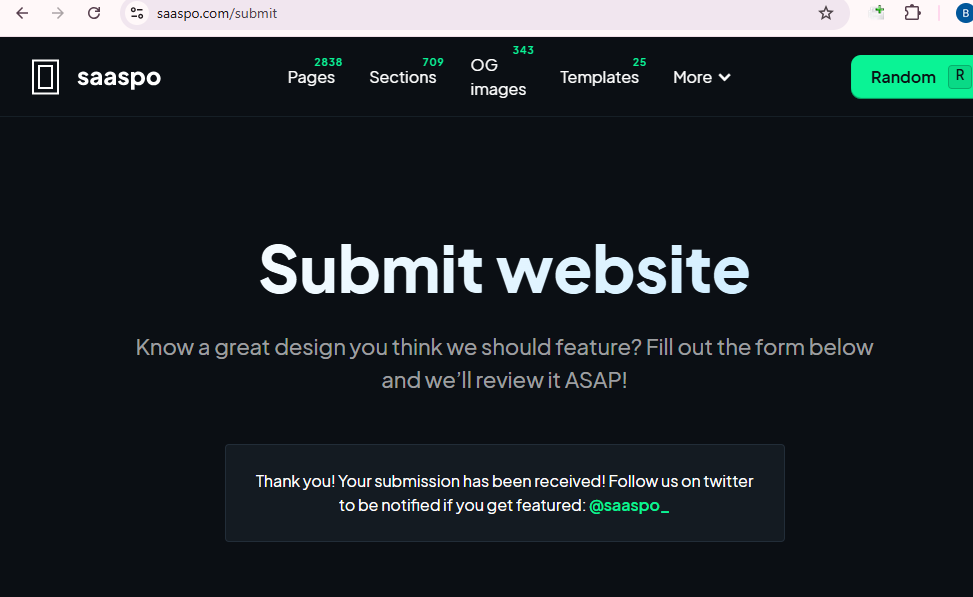Screen dimensions: 973x597
Task: Open site information icon beside URL
Action: coord(138,13)
